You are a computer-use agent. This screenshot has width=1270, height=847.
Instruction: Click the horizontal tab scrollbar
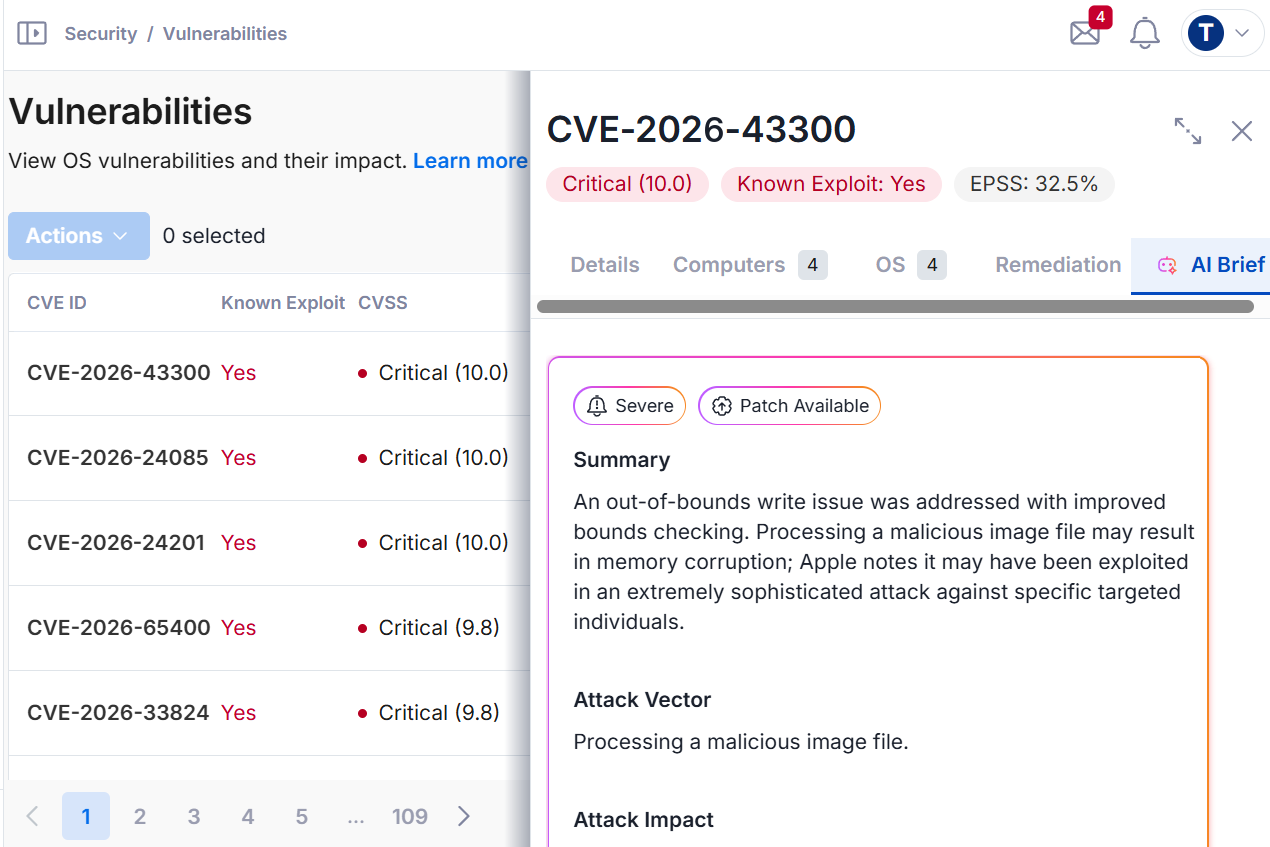pos(895,306)
